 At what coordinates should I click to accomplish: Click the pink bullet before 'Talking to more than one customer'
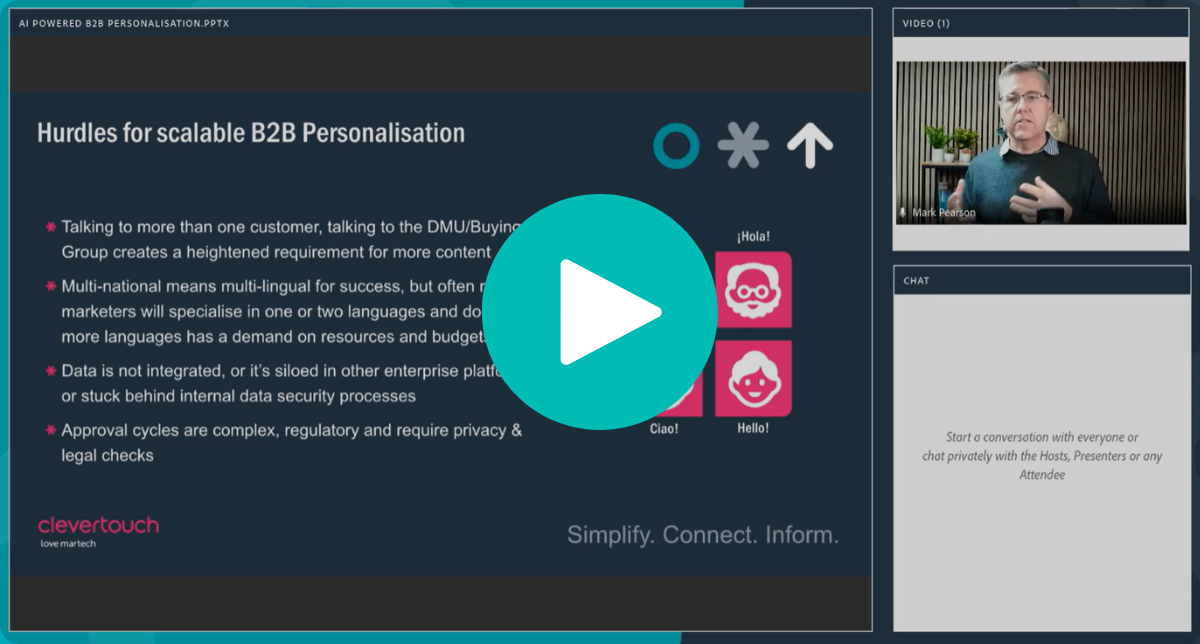coord(50,227)
